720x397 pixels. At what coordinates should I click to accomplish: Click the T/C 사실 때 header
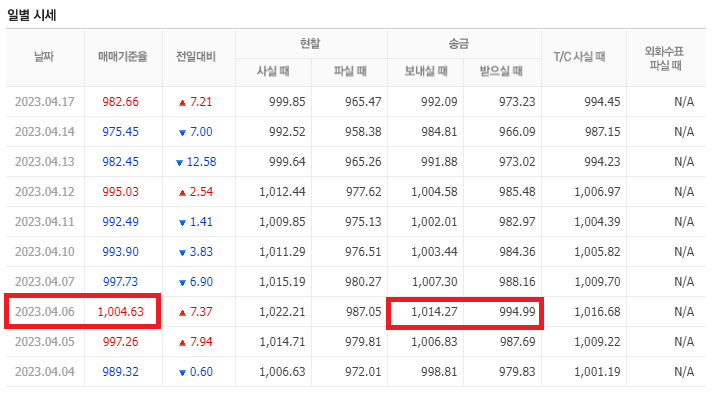(x=579, y=57)
